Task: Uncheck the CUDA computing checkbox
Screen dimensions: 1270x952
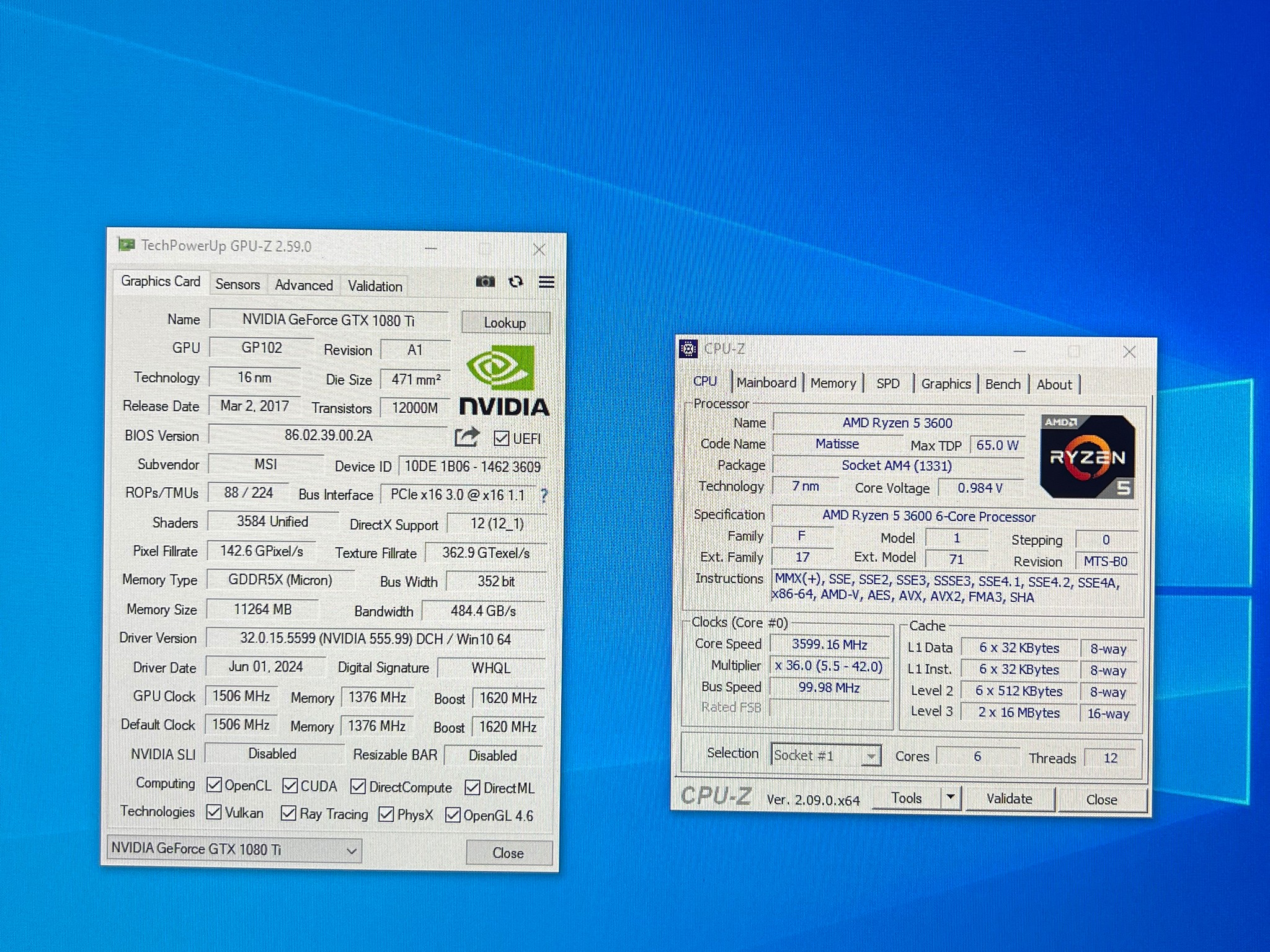Action: point(289,786)
